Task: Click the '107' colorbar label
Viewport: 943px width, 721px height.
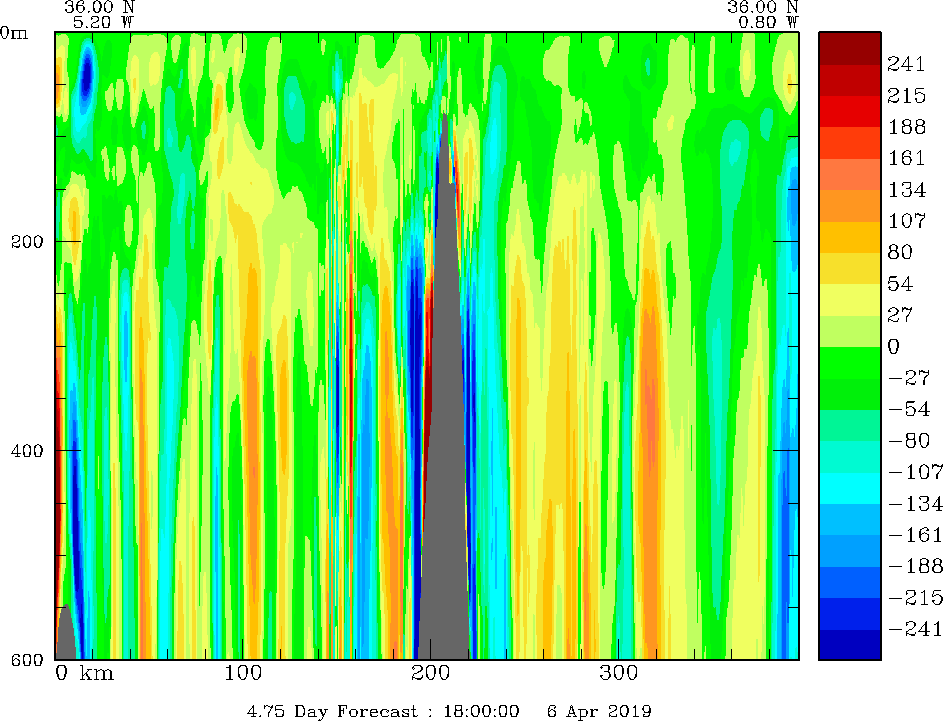Action: coord(906,221)
